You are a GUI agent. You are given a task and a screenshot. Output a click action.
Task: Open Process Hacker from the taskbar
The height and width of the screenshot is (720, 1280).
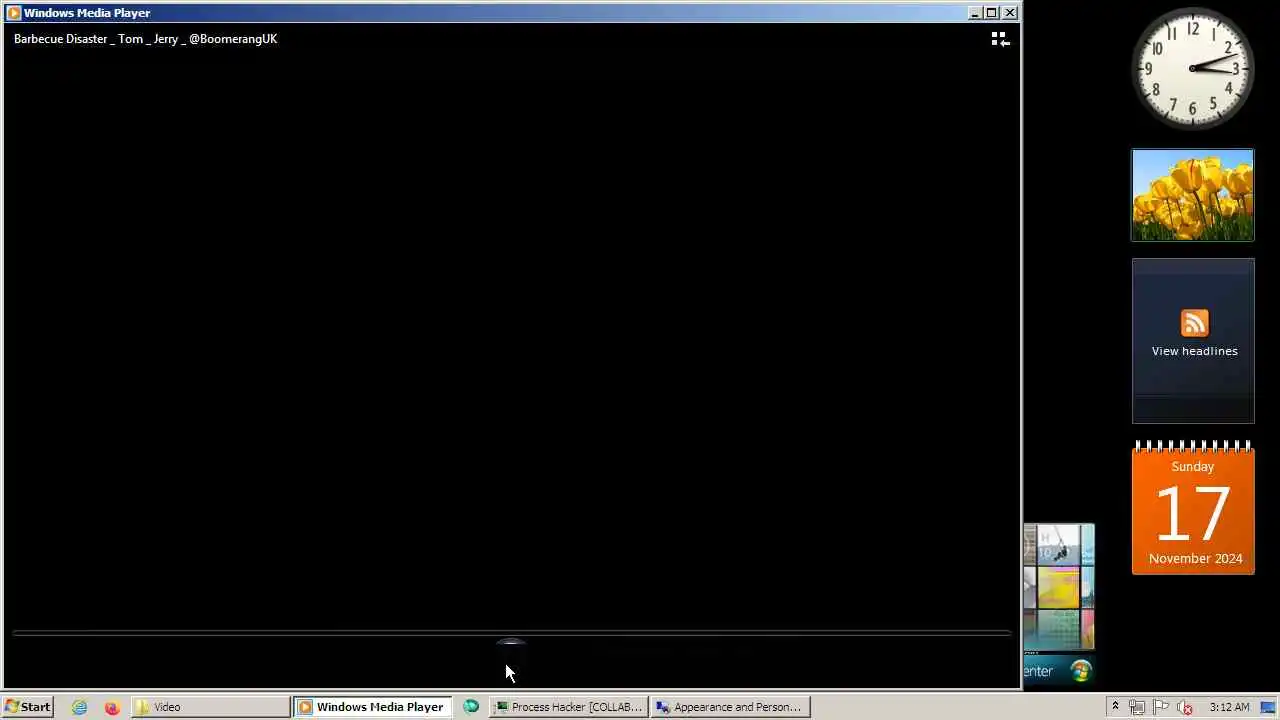point(569,707)
